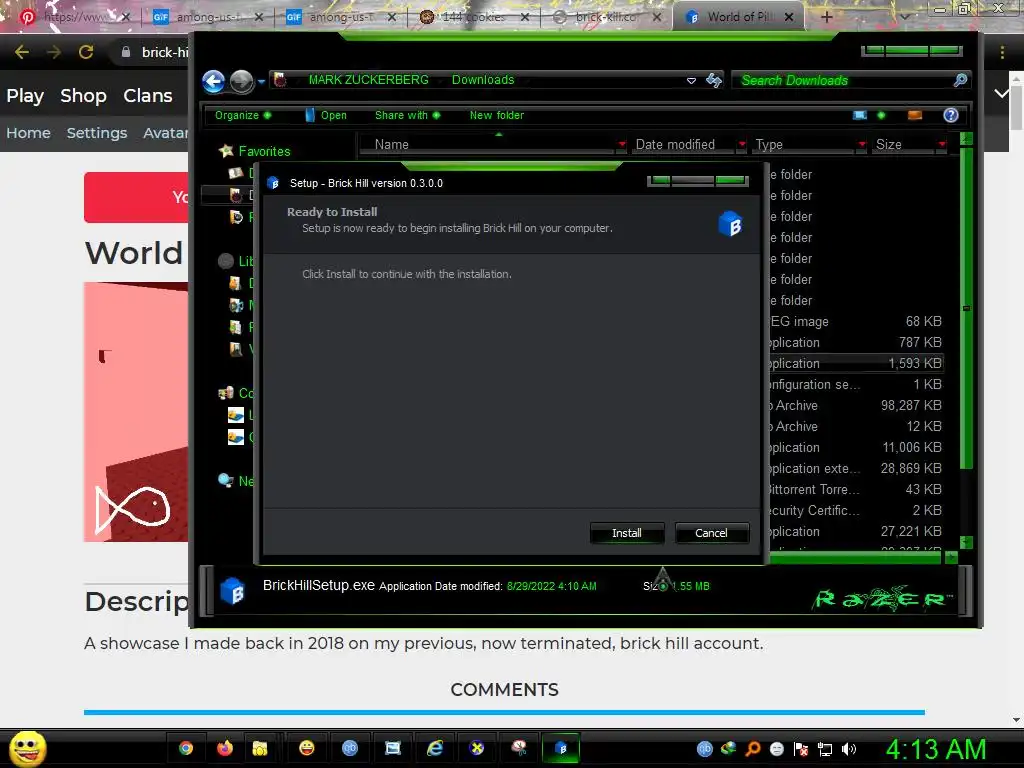Switch to the World of Pil browser tab
This screenshot has width=1024, height=768.
coord(738,17)
